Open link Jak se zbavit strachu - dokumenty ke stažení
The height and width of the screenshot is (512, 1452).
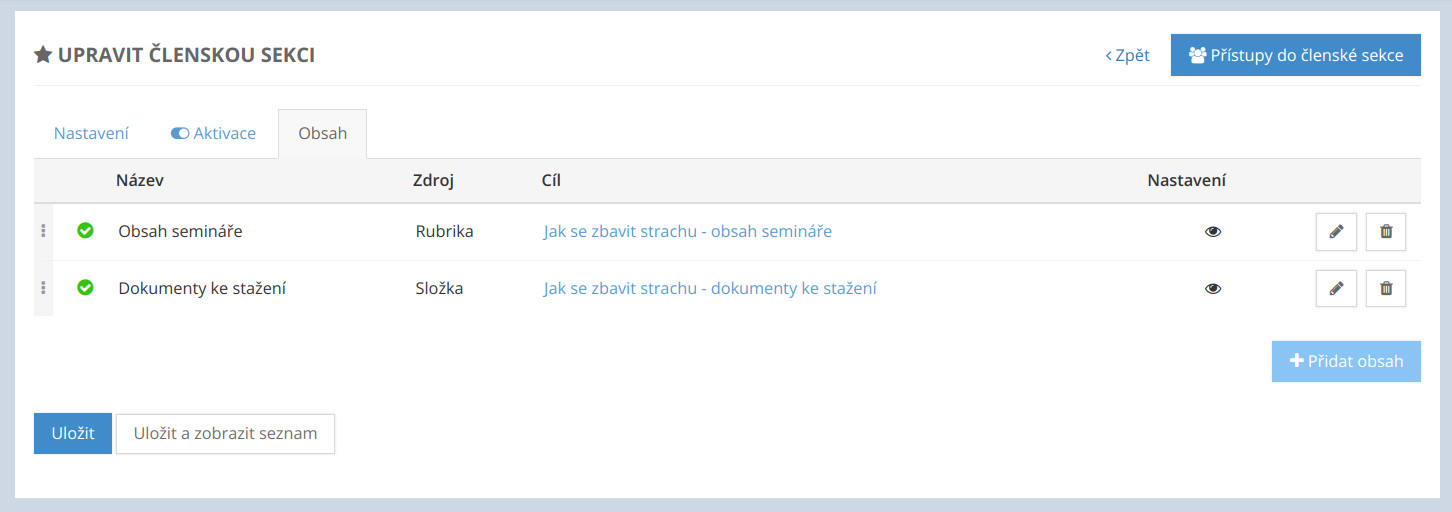[710, 289]
